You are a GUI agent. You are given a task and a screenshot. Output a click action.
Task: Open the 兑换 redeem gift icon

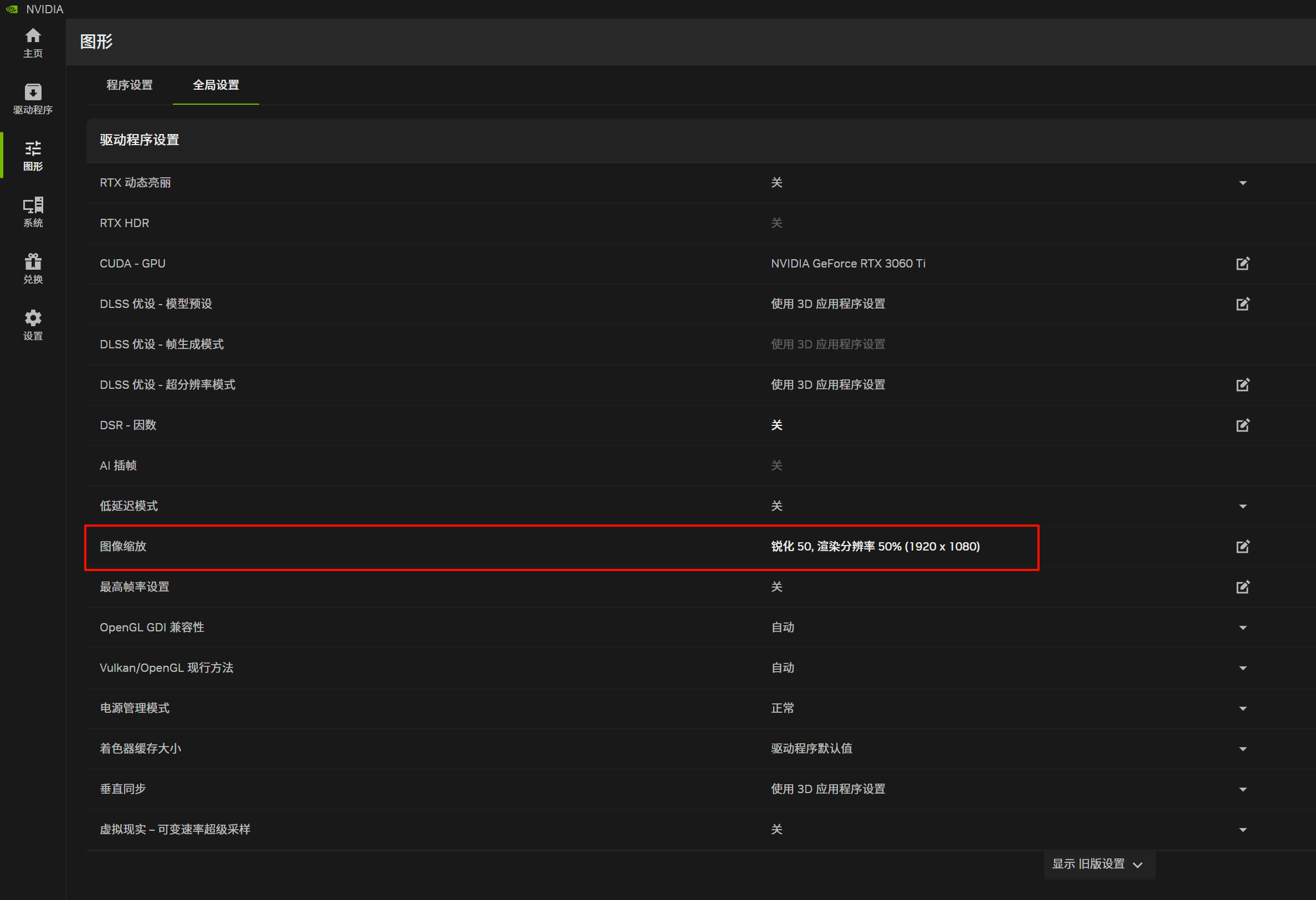pos(33,269)
